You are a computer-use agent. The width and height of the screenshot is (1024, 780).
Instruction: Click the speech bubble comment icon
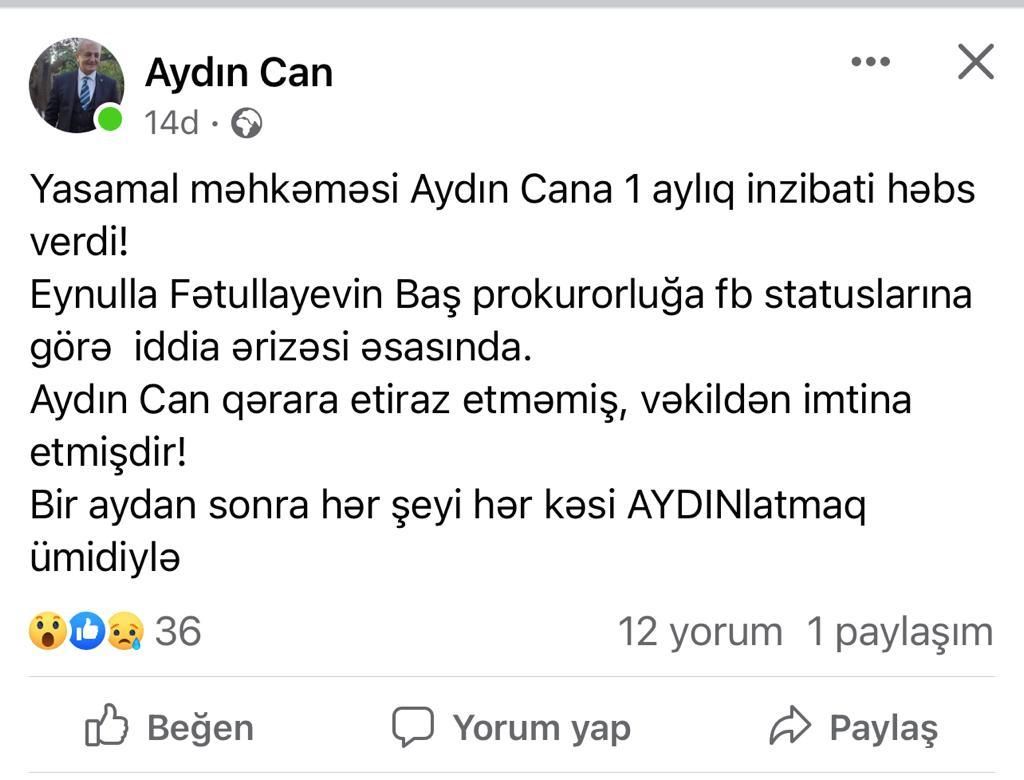pyautogui.click(x=413, y=726)
